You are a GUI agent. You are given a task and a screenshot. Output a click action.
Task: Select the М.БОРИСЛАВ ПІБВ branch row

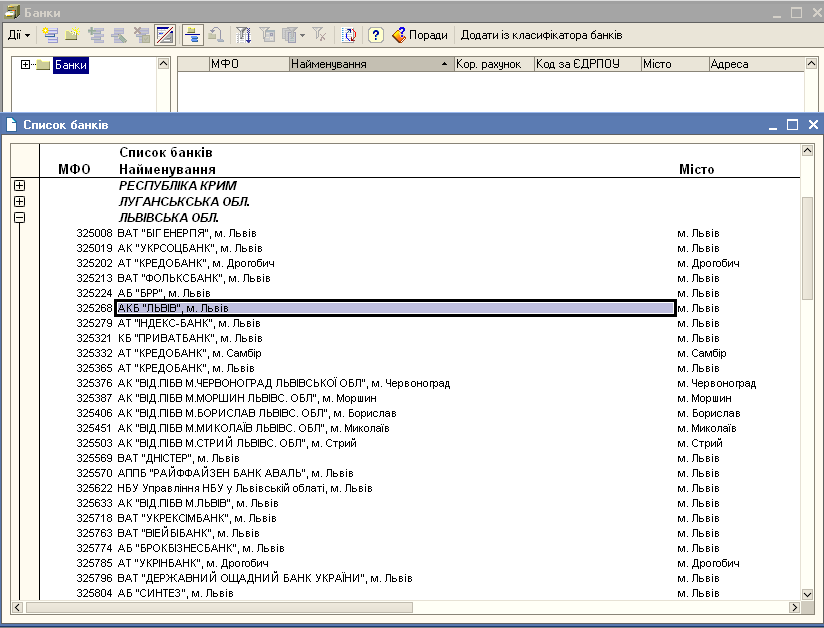coord(419,414)
